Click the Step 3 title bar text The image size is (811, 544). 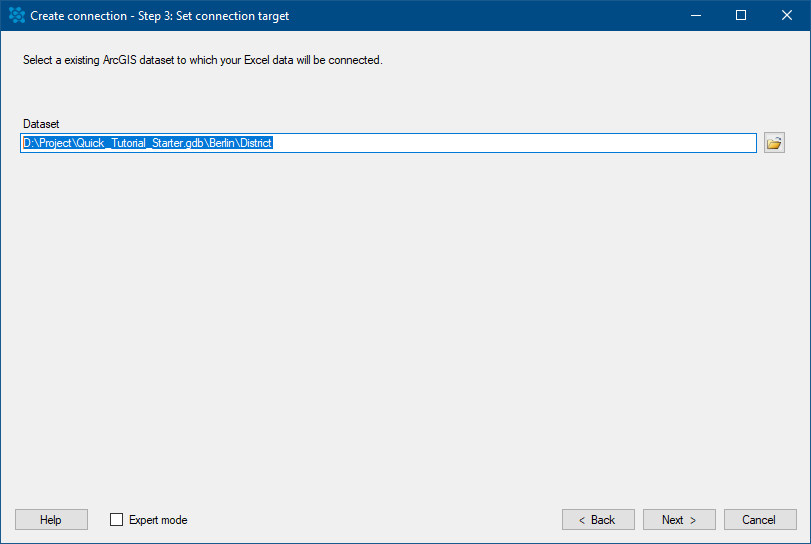(159, 16)
